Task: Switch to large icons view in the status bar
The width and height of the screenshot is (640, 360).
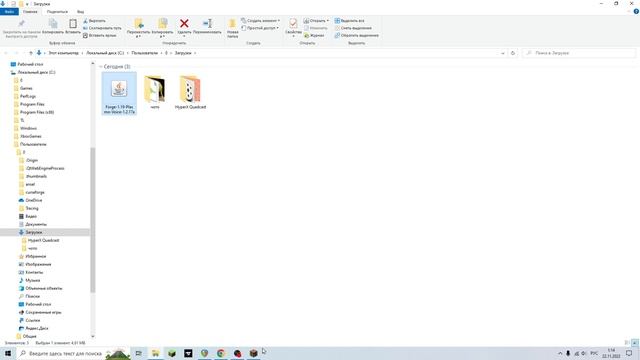Action: click(635, 343)
